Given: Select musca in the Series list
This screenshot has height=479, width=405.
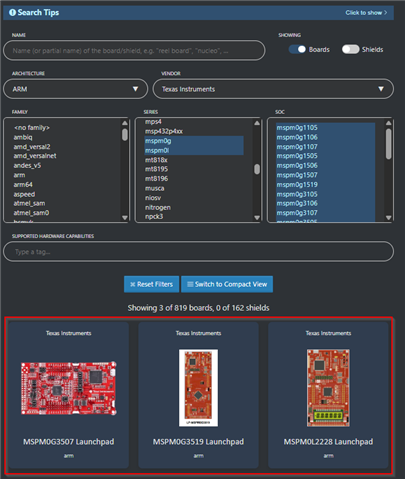Looking at the screenshot, I should click(x=155, y=188).
